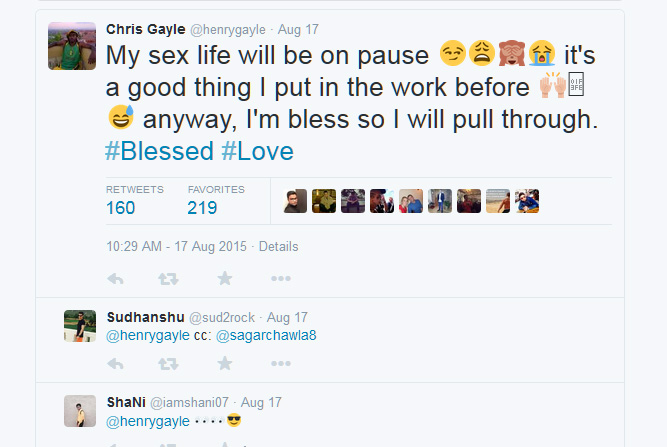
Task: Retweet Sudhanshu's reply
Action: 169,363
